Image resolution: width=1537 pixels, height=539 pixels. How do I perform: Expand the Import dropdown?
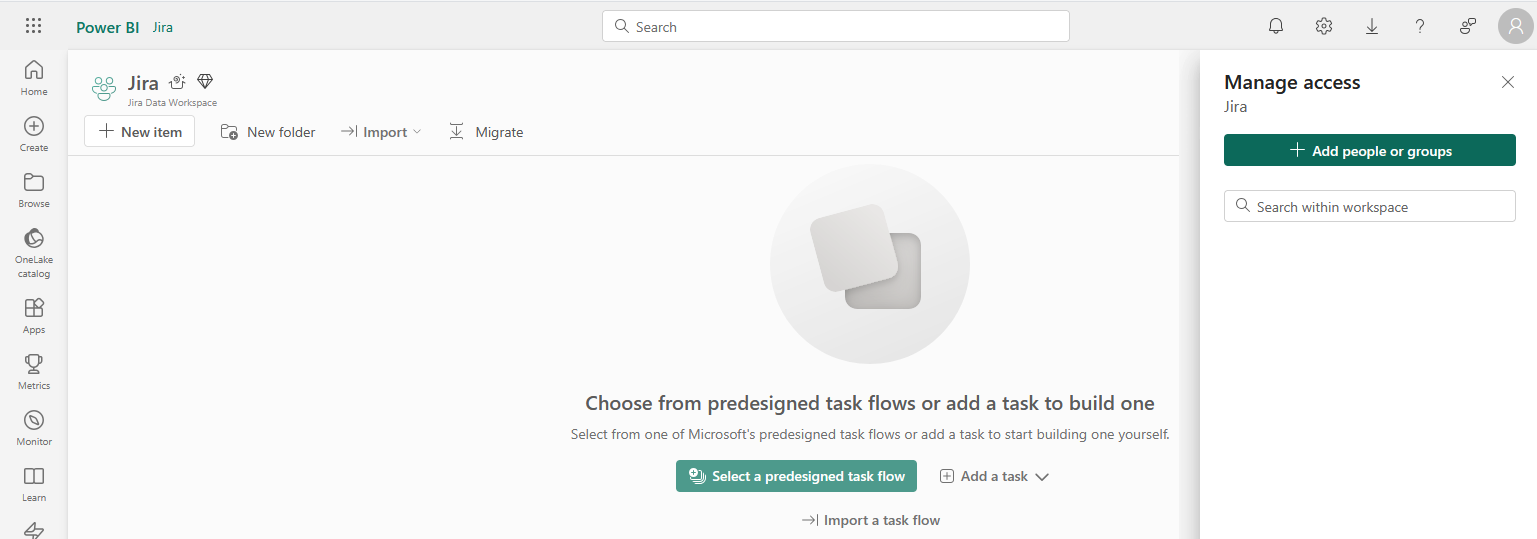(381, 132)
